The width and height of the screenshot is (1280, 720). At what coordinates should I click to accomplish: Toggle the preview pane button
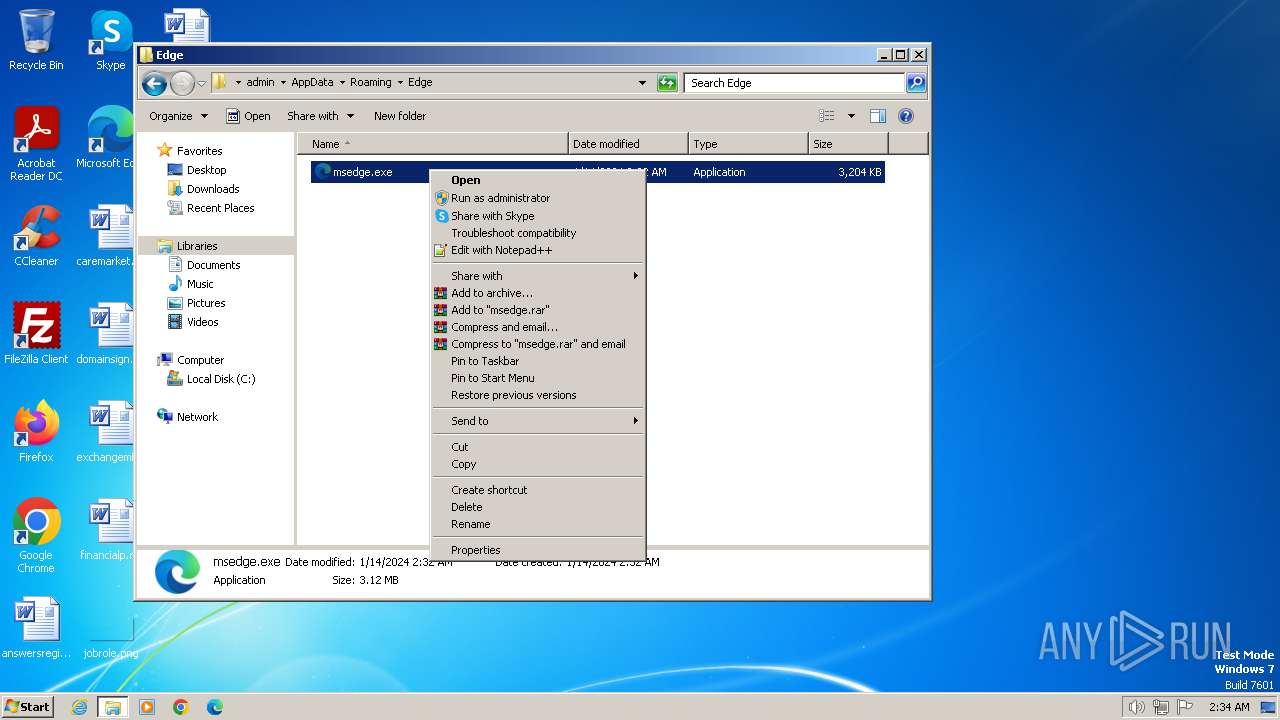pos(877,116)
